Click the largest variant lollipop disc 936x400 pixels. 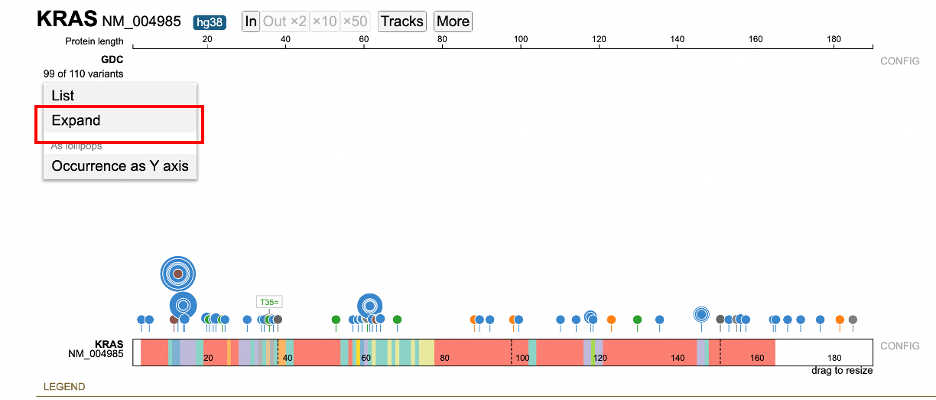[x=177, y=273]
